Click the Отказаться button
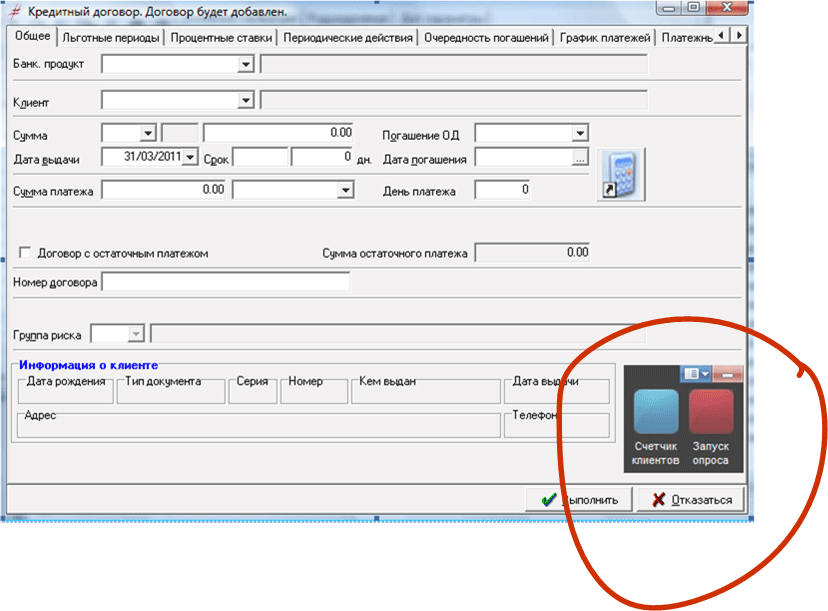 click(691, 500)
